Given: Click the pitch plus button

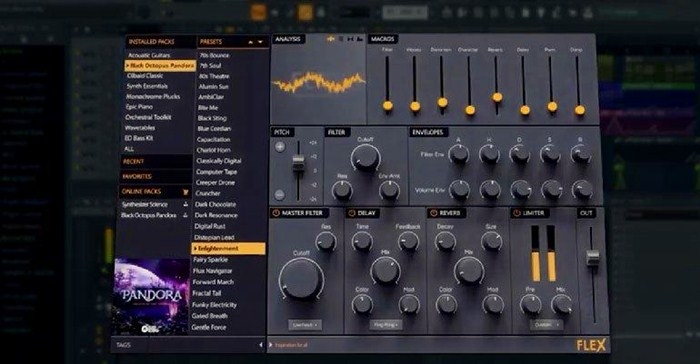Looking at the screenshot, I should tap(280, 146).
